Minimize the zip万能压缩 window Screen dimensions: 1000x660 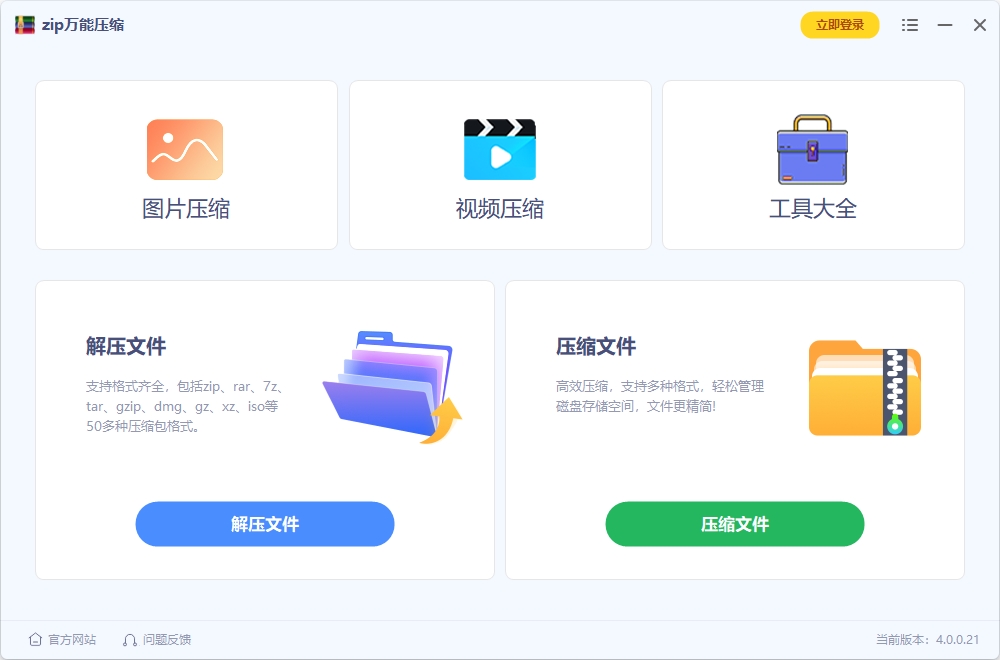[x=945, y=25]
